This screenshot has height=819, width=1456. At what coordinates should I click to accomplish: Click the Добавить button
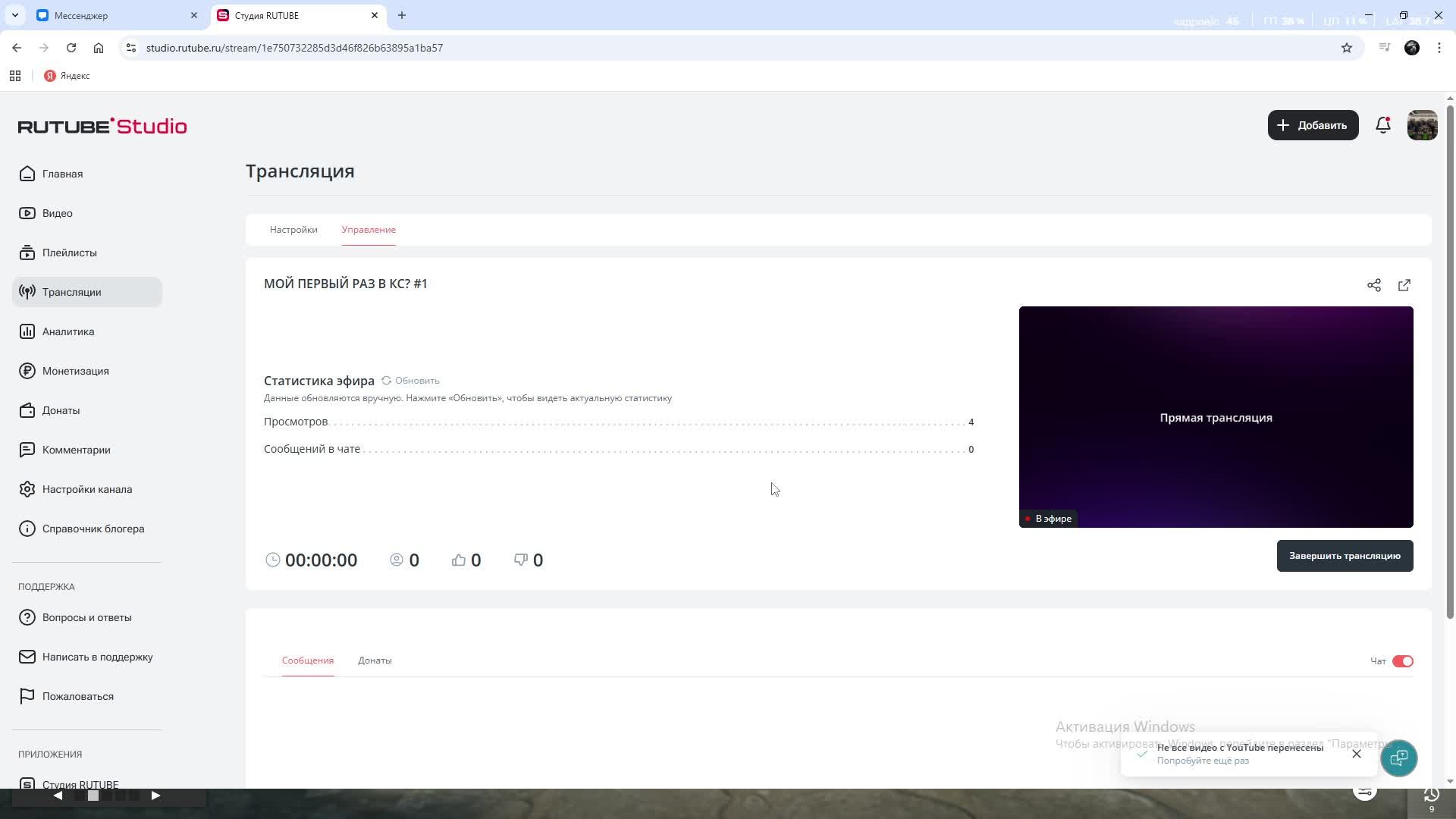pos(1313,125)
